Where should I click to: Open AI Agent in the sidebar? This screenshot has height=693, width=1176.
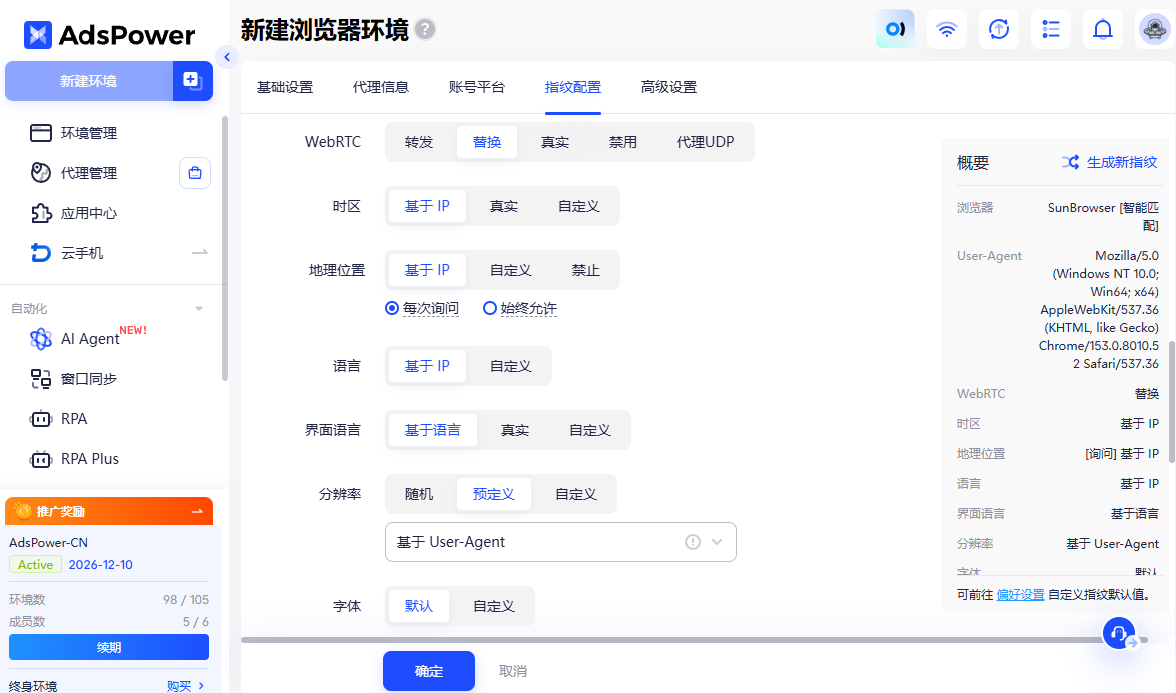(x=88, y=338)
